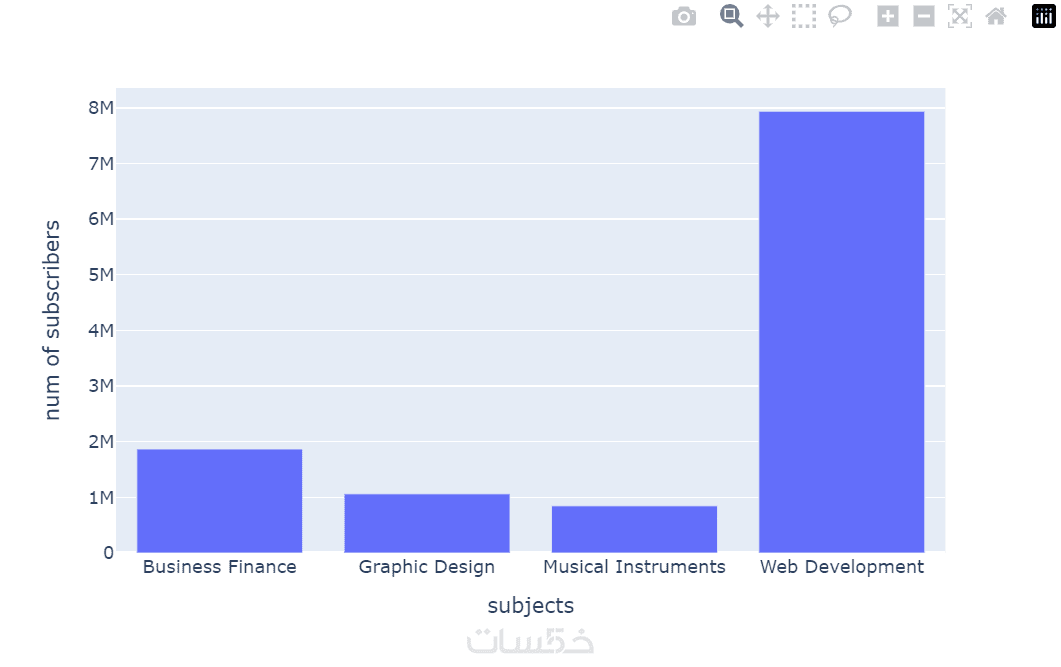Open the Plotly logo link

[x=1044, y=16]
